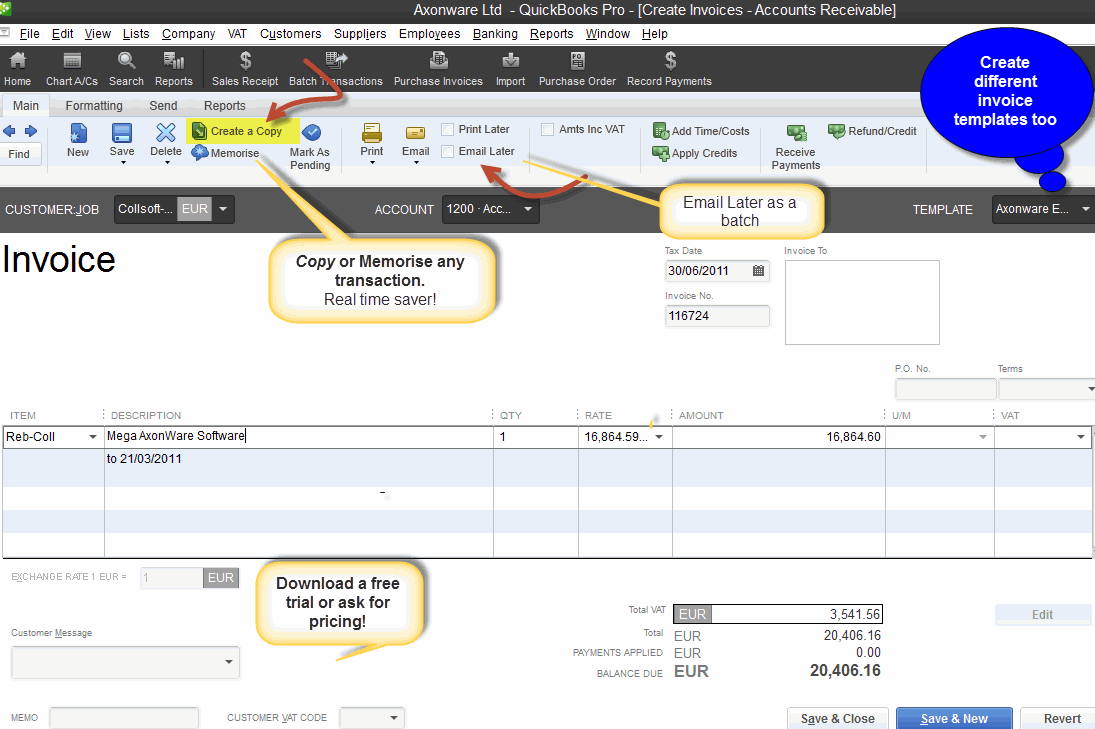Click Create a Copy
Screen dimensions: 1095x729
point(237,131)
